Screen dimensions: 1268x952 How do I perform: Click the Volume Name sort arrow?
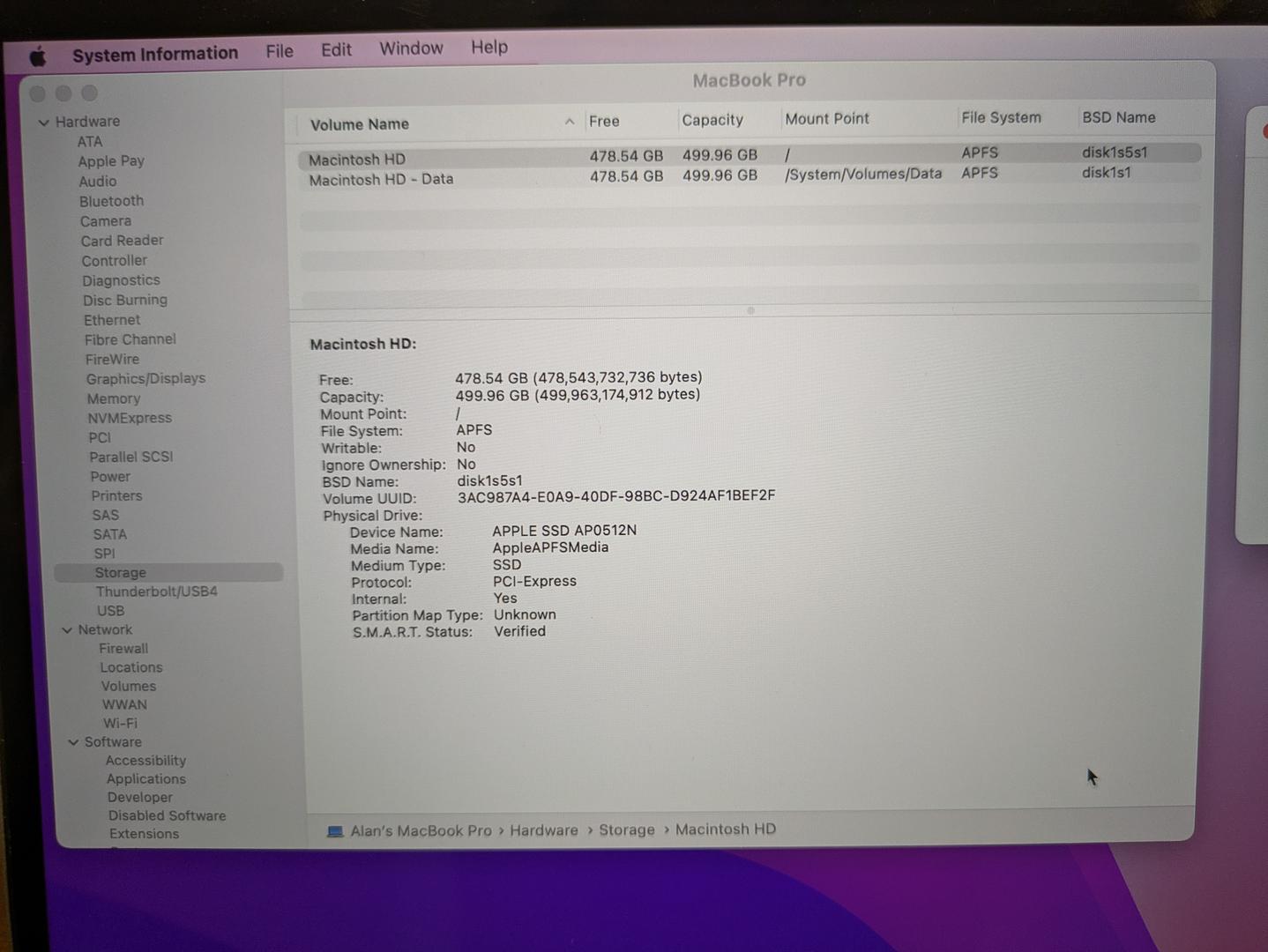click(x=570, y=122)
